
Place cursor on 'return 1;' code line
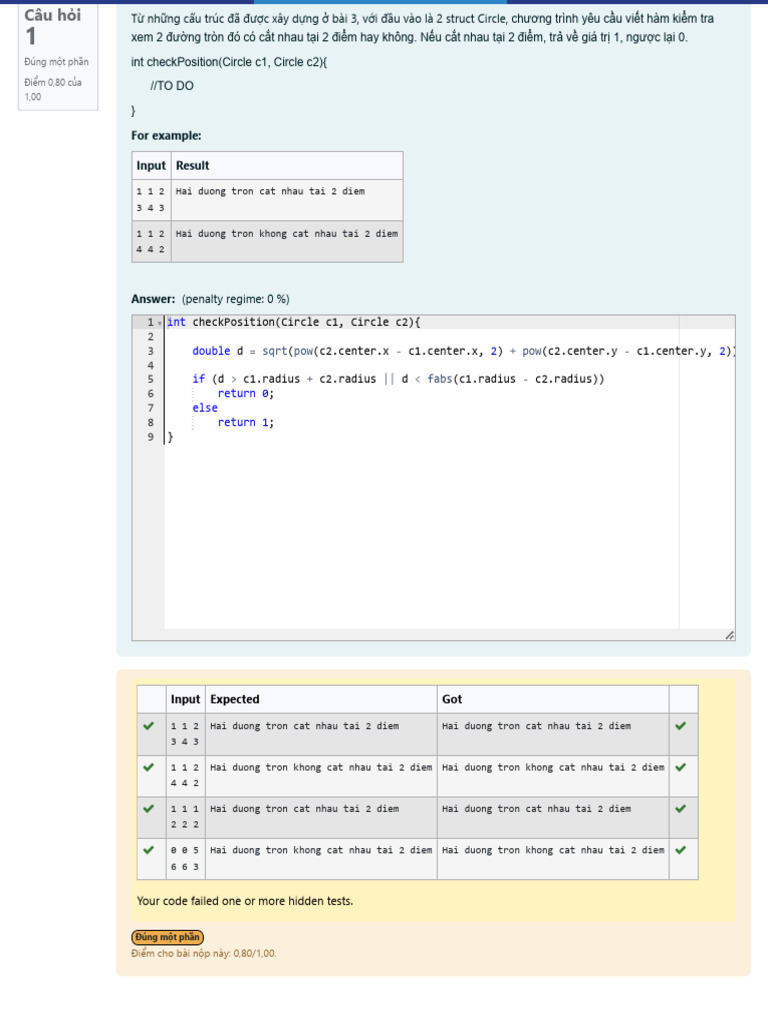tap(245, 422)
